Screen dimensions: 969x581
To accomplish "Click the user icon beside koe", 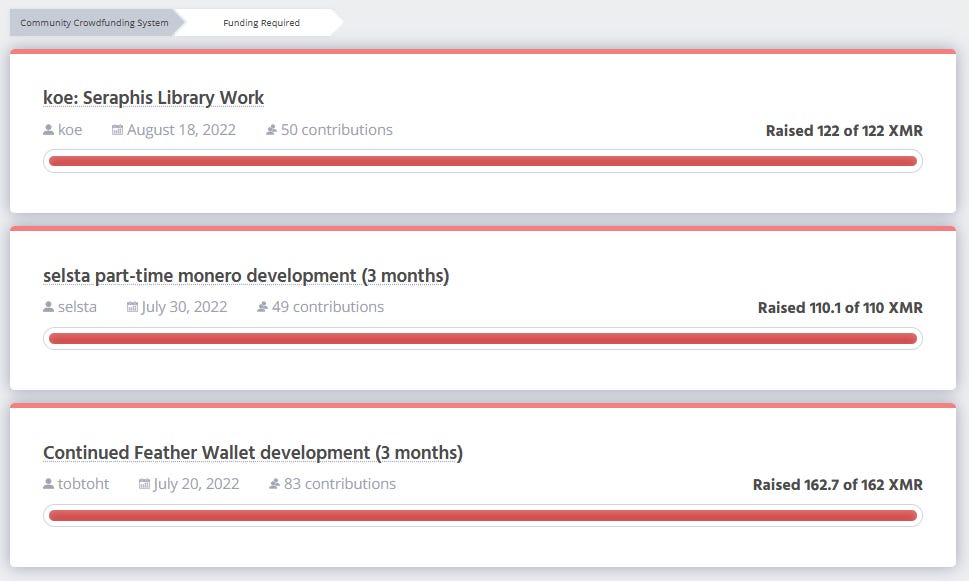I will [x=48, y=130].
